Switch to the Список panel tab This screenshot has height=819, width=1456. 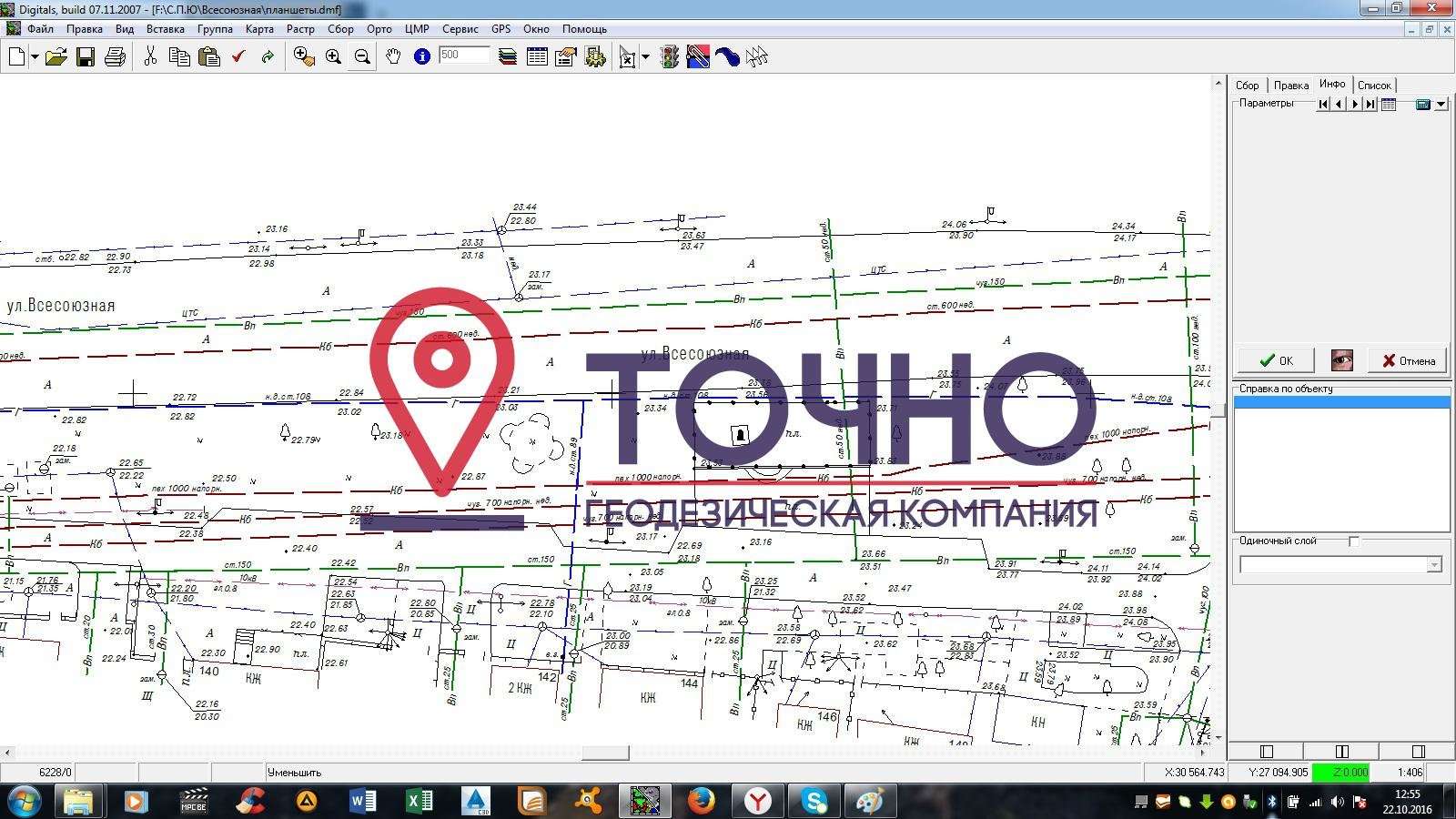pyautogui.click(x=1374, y=85)
